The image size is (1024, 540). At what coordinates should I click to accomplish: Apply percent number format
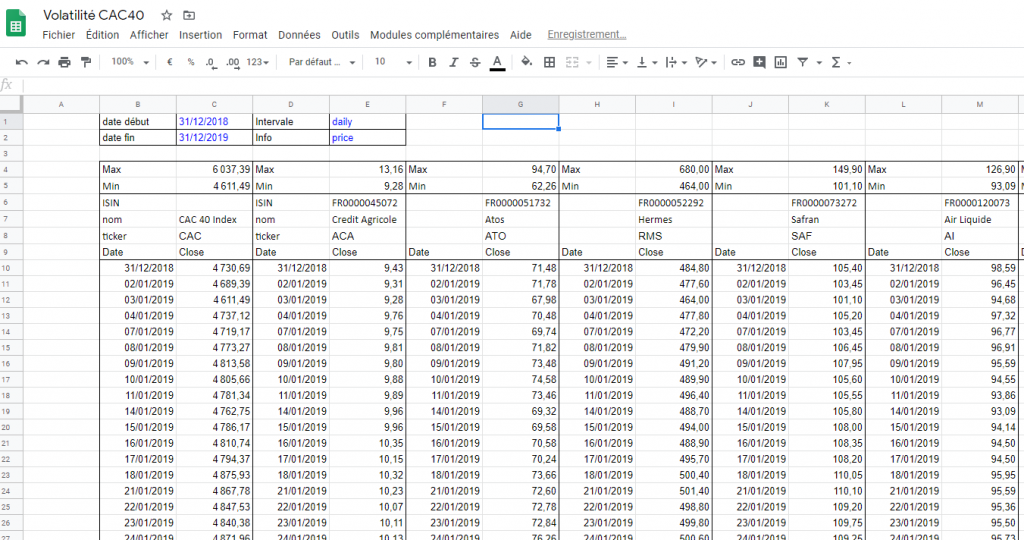(191, 62)
